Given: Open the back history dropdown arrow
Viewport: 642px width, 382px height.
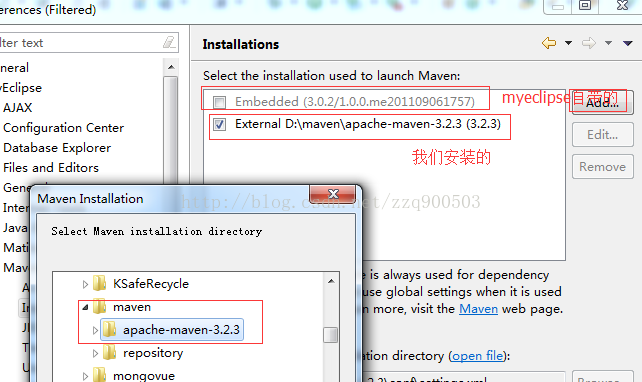Looking at the screenshot, I should click(568, 43).
